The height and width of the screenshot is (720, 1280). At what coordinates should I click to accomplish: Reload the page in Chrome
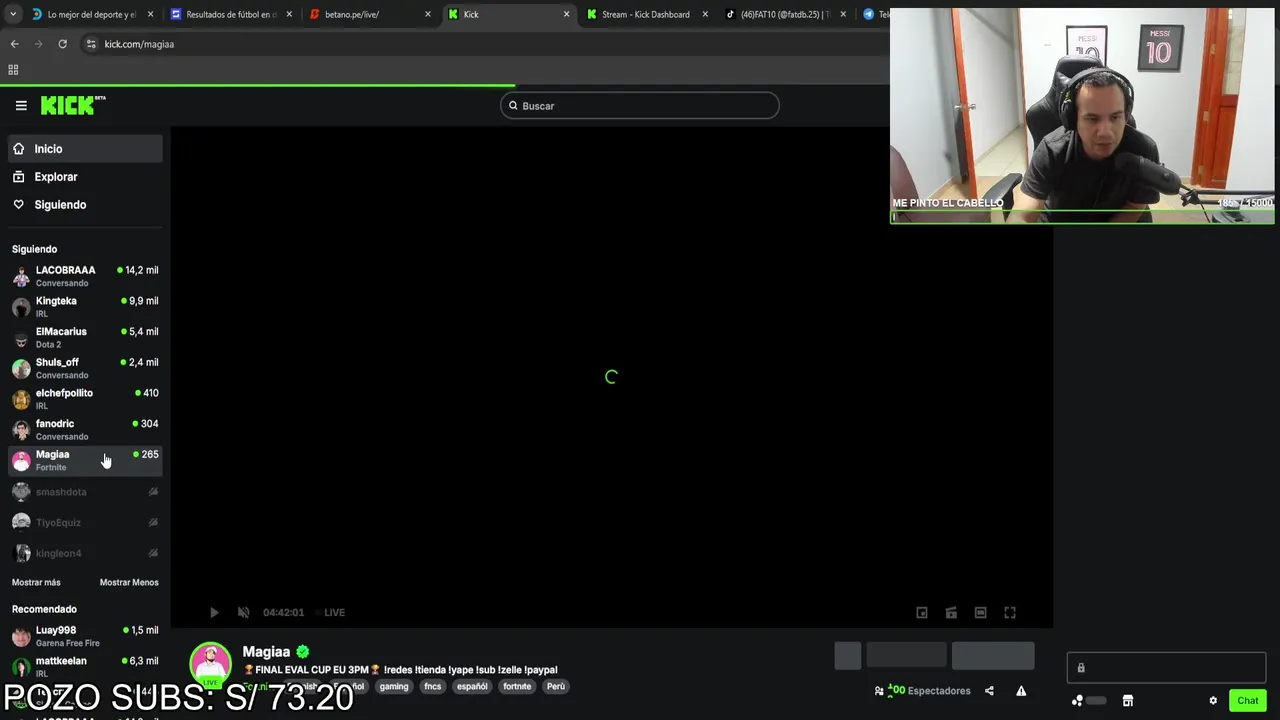62,44
